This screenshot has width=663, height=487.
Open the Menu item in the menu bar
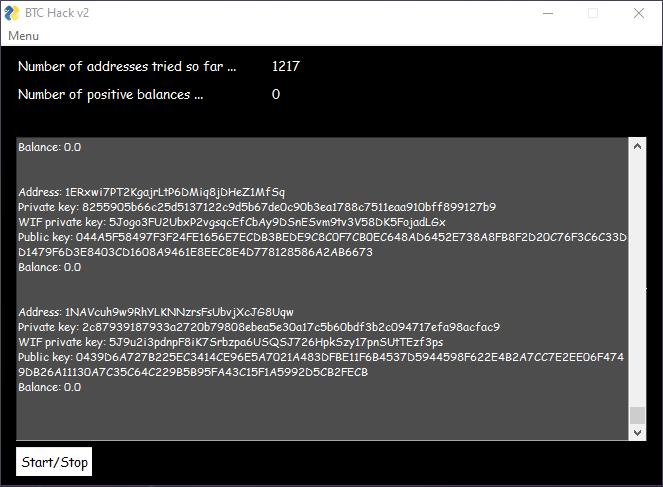[x=23, y=36]
